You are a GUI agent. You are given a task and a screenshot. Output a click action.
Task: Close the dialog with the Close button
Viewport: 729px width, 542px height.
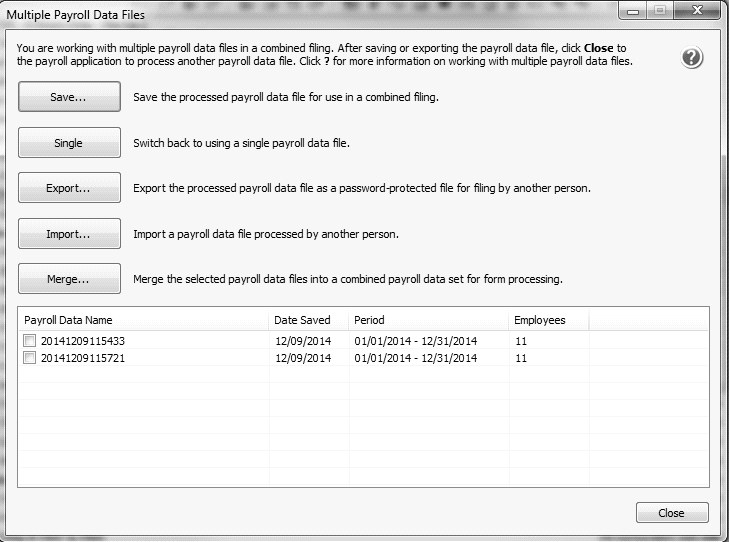[672, 513]
